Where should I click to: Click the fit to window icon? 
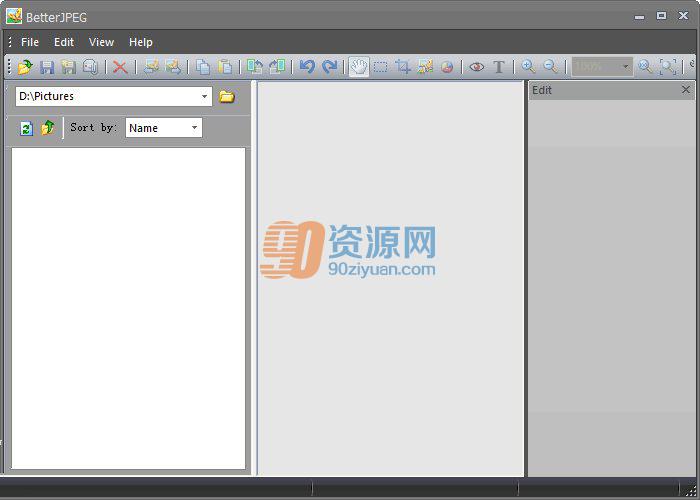click(668, 67)
